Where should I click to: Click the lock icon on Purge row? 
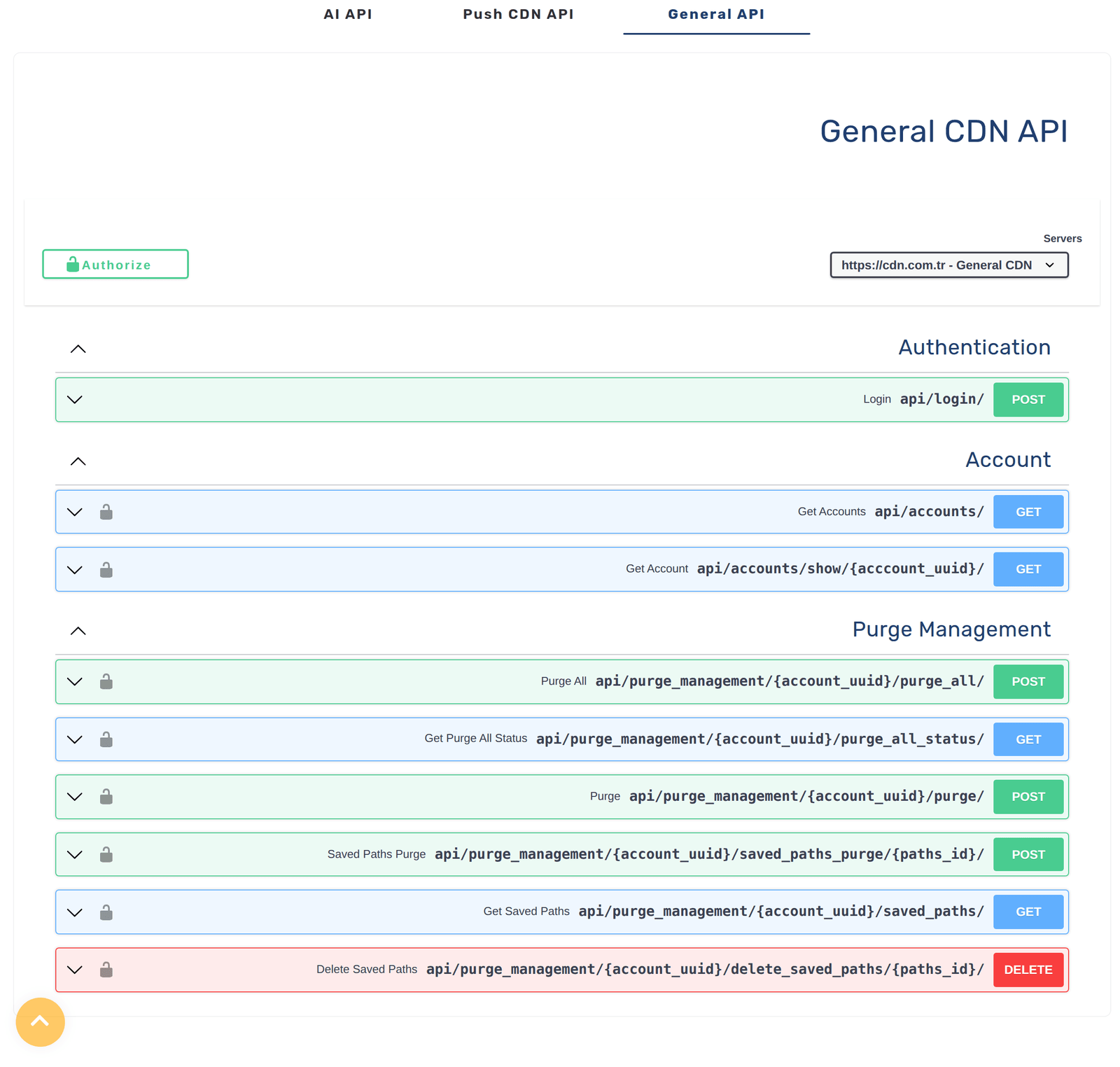[106, 797]
